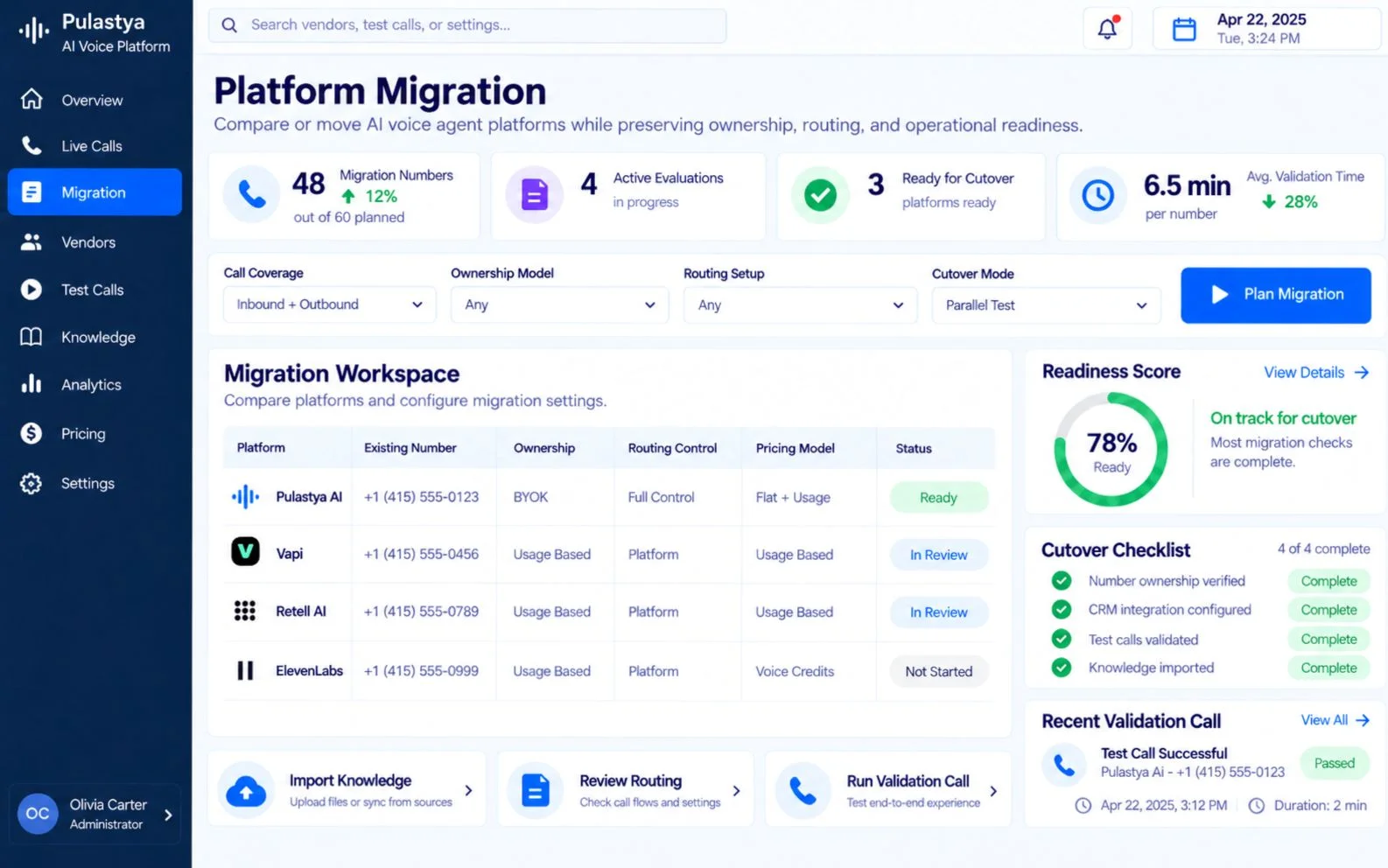Click the purple document icon for Active Evaluations

tap(534, 194)
